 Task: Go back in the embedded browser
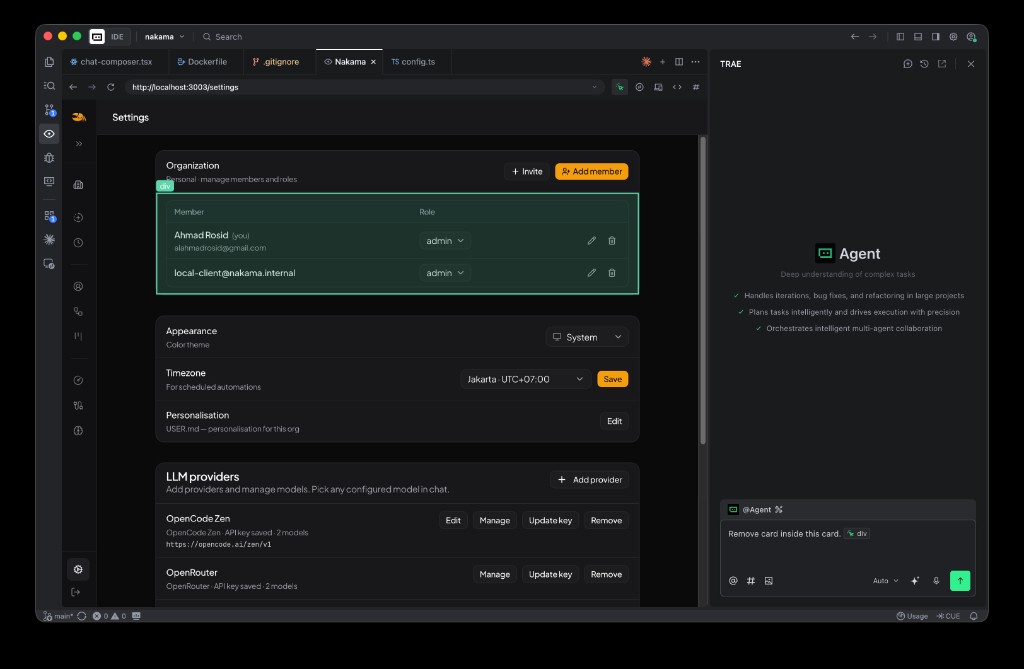pyautogui.click(x=73, y=87)
